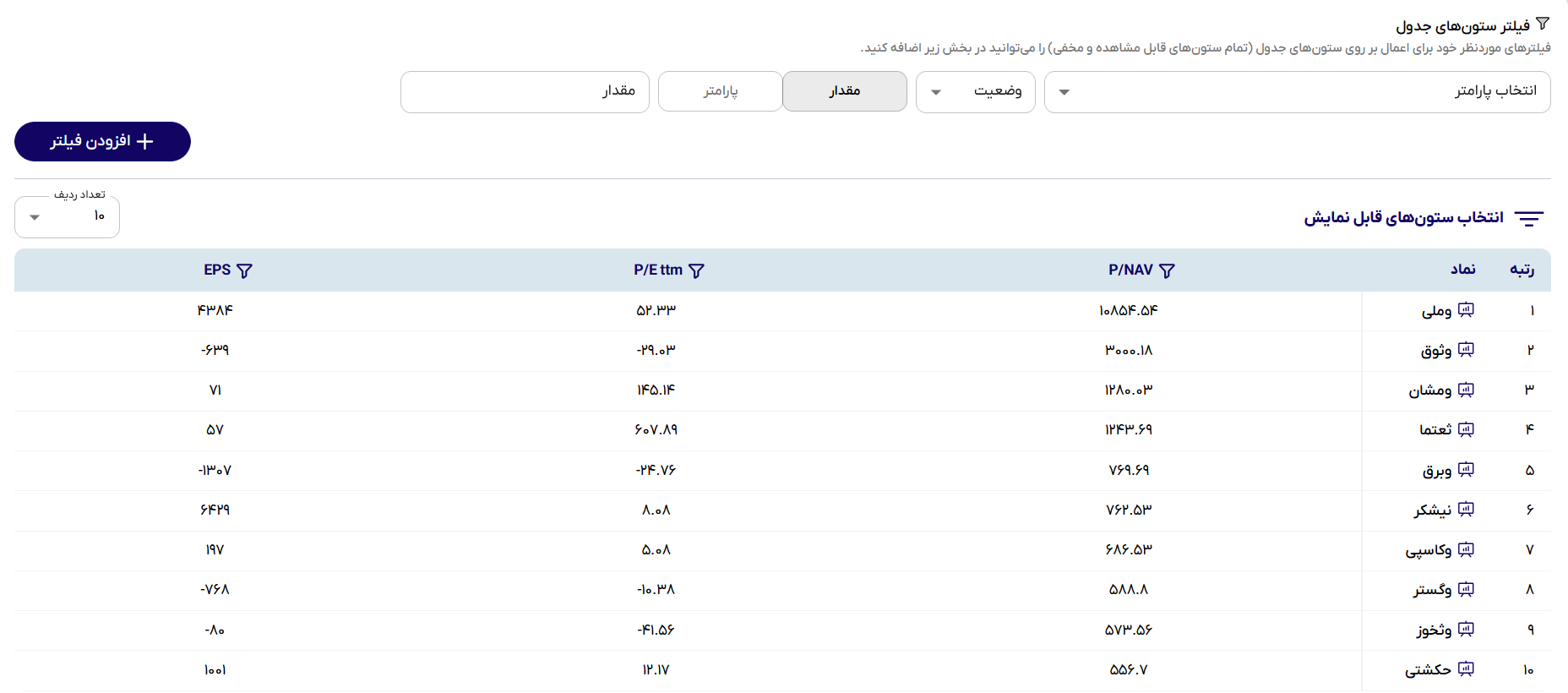The height and width of the screenshot is (693, 1568).
Task: Click P/E value ۶۰۷.۸۹
Action: pos(656,429)
